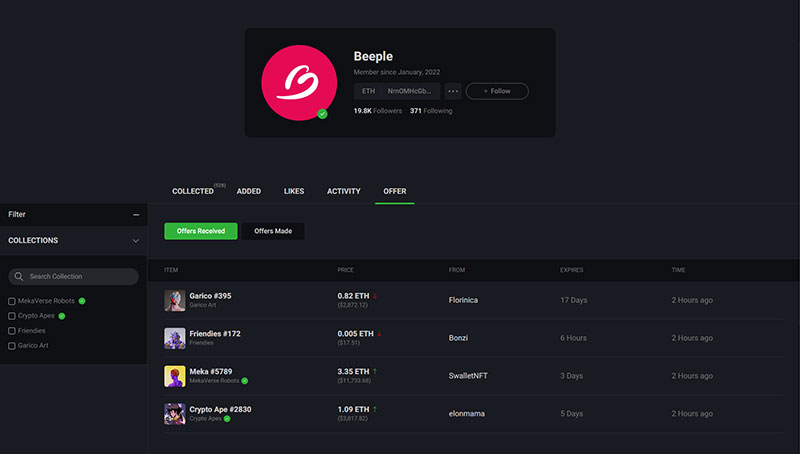Collapse the COLLECTIONS section chevron
The image size is (800, 454).
(x=136, y=241)
